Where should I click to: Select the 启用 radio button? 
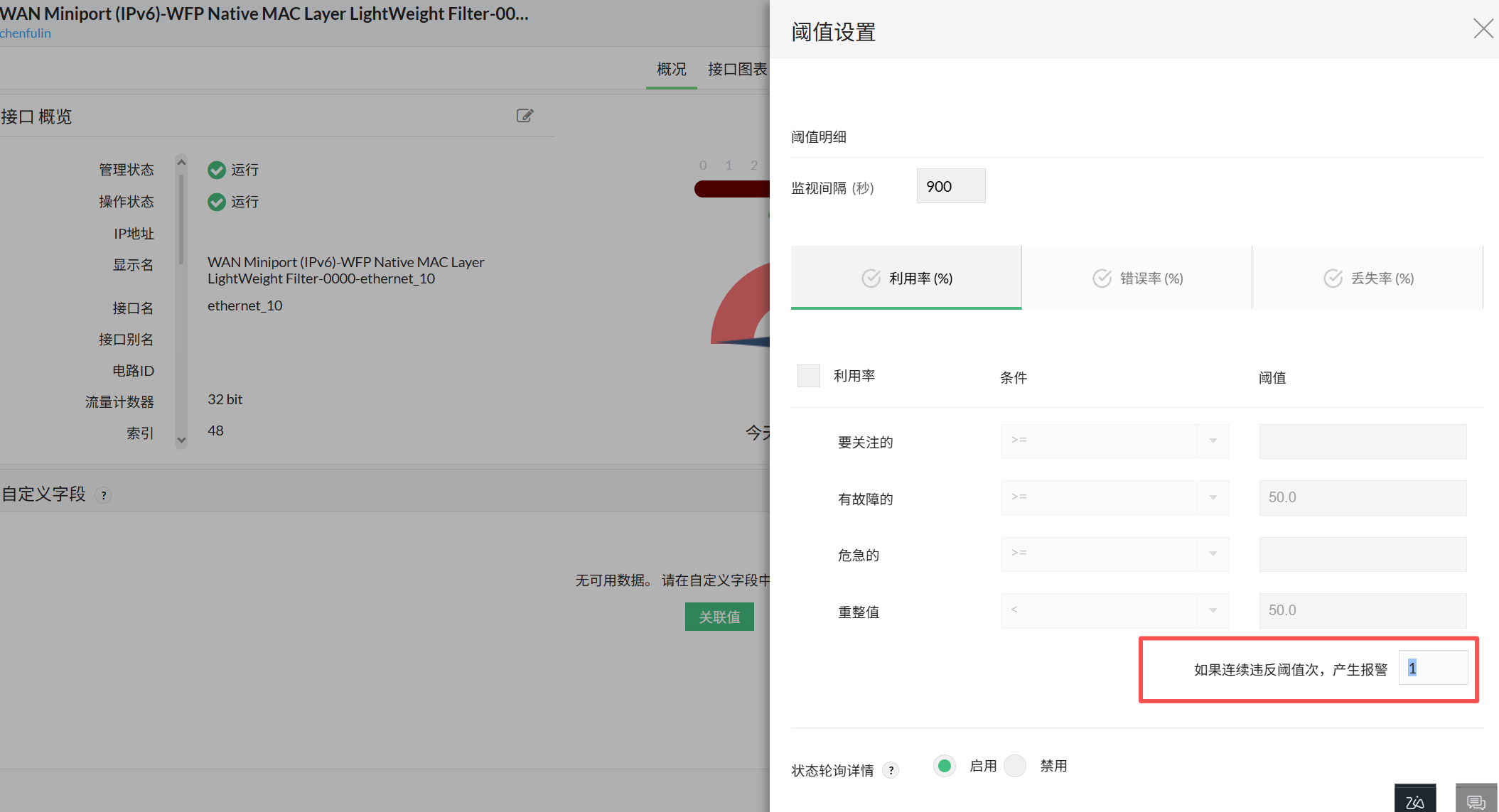945,766
